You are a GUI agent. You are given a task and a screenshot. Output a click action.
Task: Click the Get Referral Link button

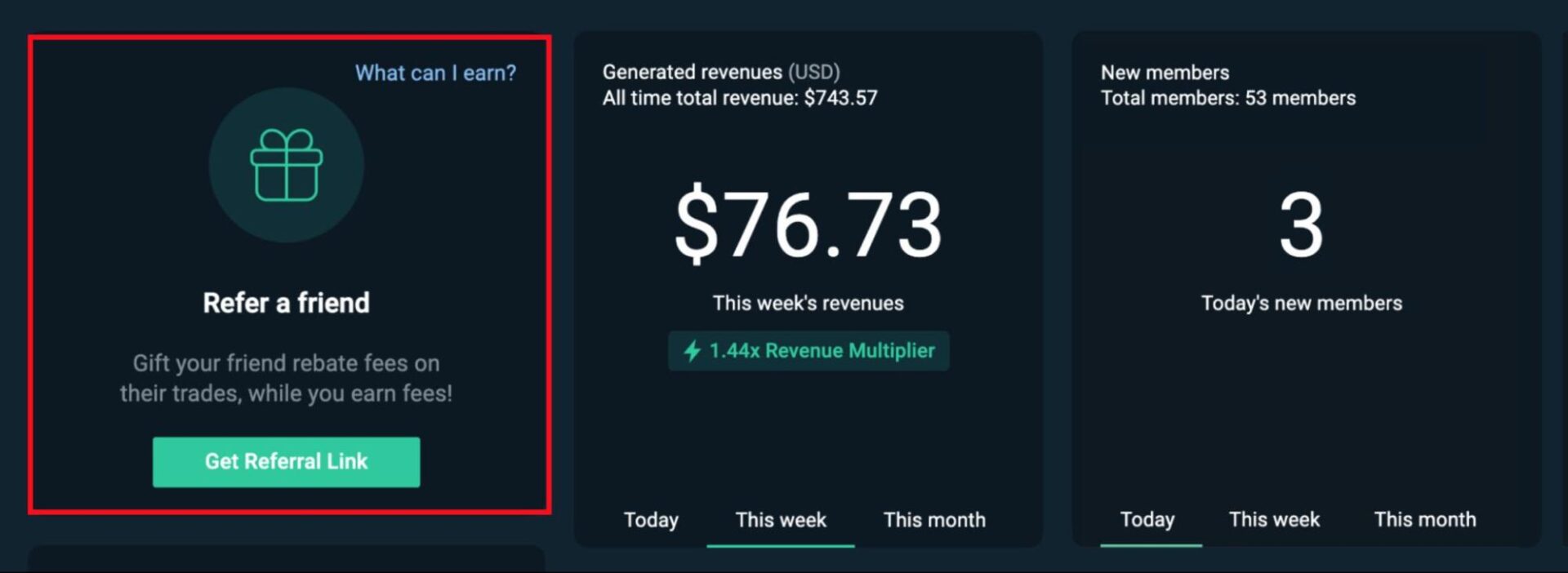[286, 462]
